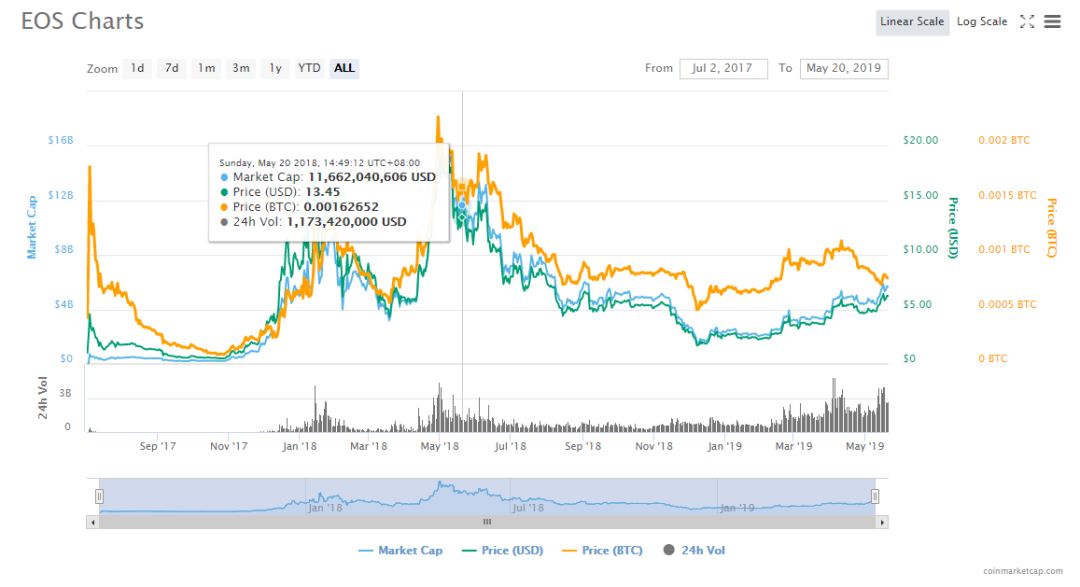
Task: Click the Mar '19 date axis label
Action: tap(793, 446)
